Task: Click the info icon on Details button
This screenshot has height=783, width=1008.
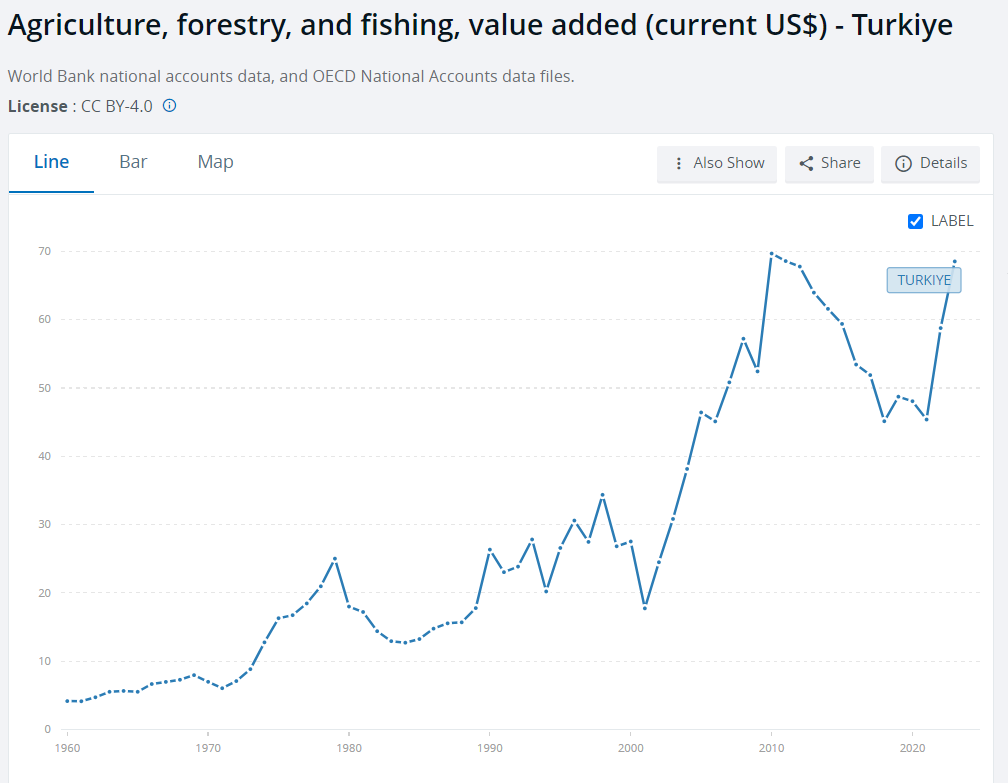Action: (x=903, y=163)
